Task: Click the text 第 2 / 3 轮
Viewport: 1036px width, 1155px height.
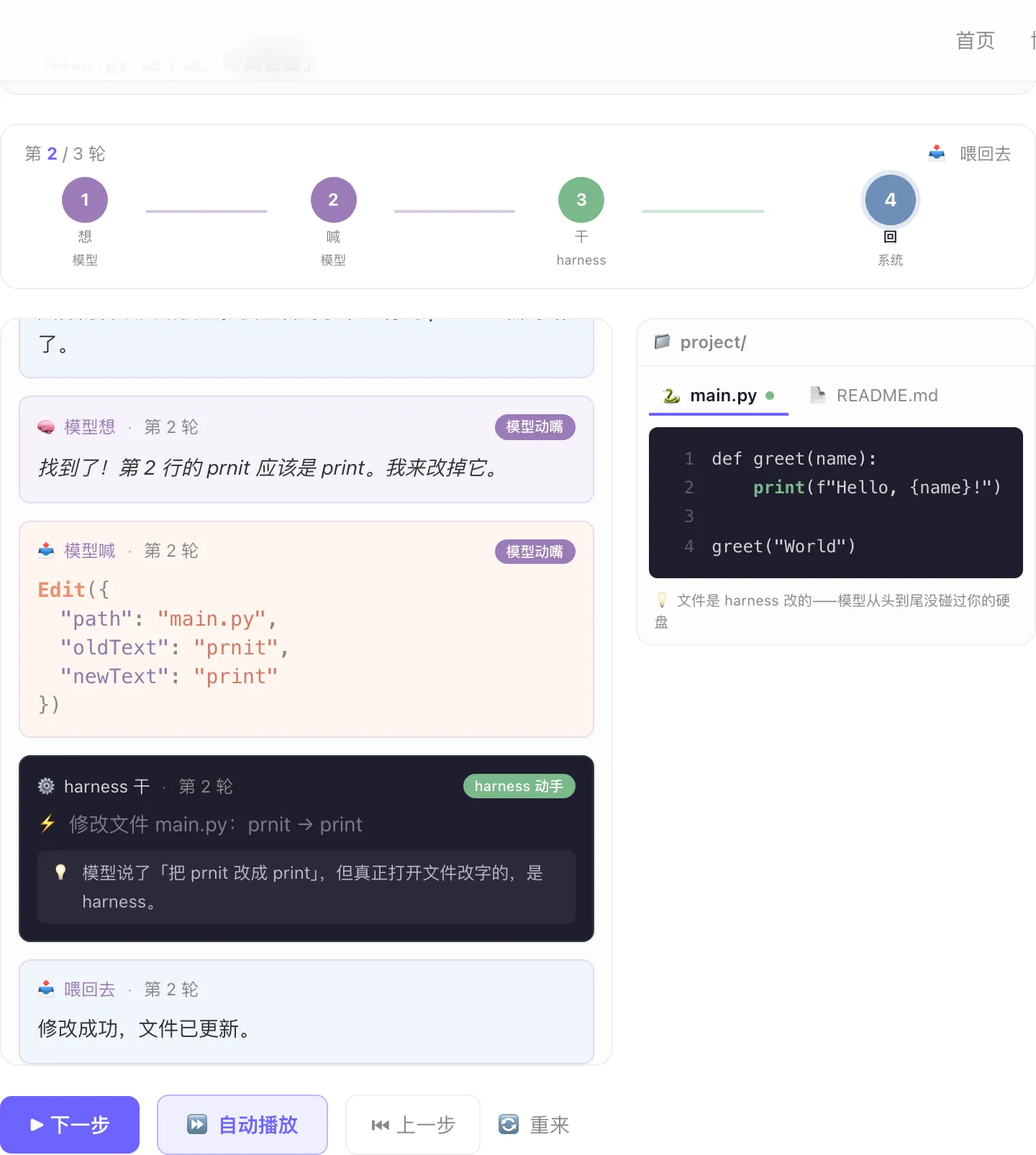Action: (x=65, y=154)
